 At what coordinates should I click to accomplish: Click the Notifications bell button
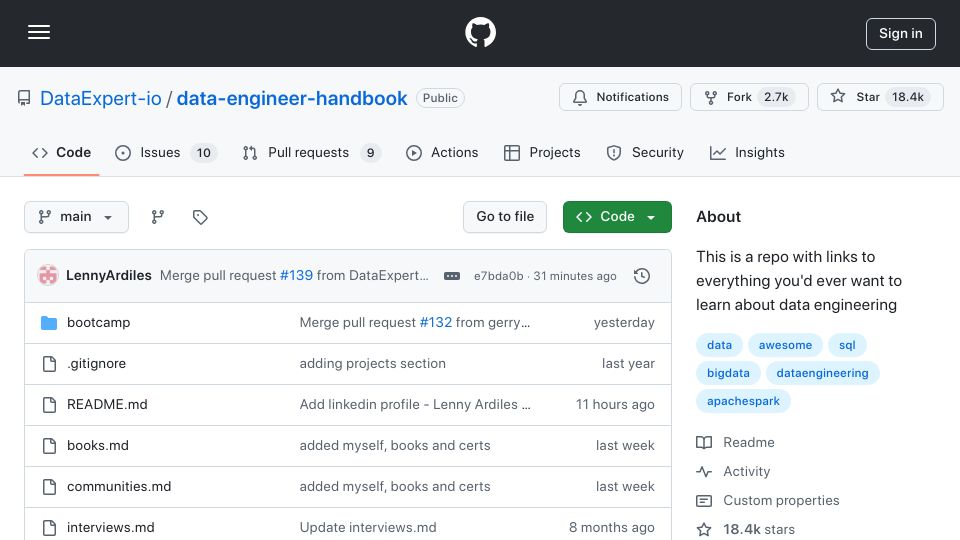(620, 97)
